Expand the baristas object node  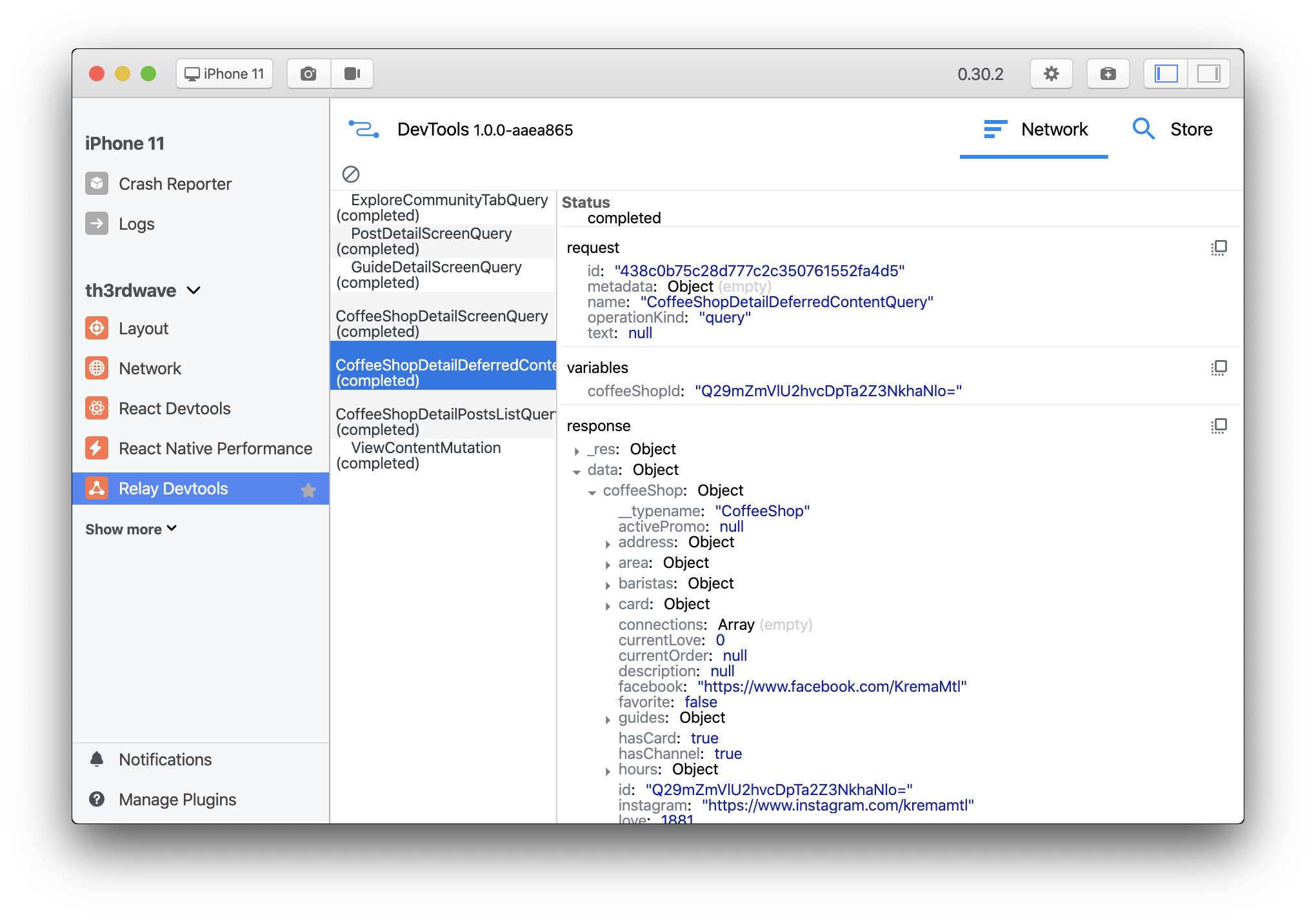(608, 585)
